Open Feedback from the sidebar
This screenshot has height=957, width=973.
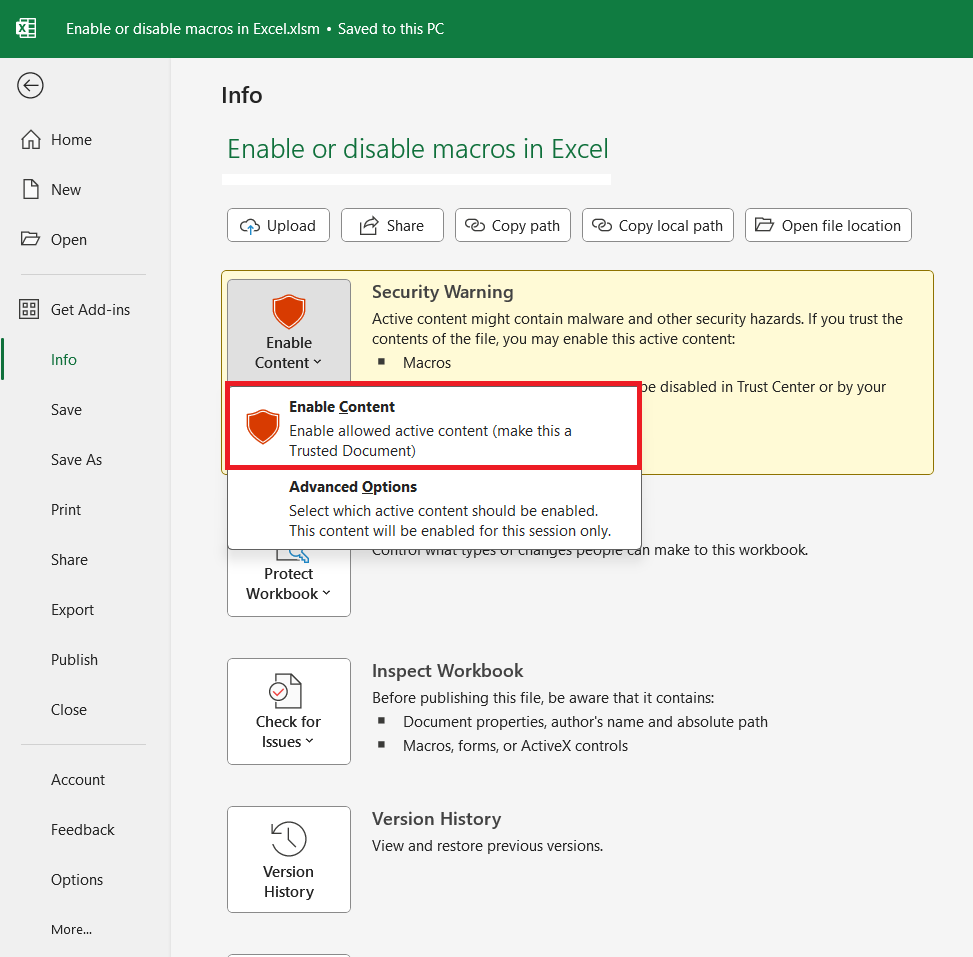pyautogui.click(x=83, y=830)
